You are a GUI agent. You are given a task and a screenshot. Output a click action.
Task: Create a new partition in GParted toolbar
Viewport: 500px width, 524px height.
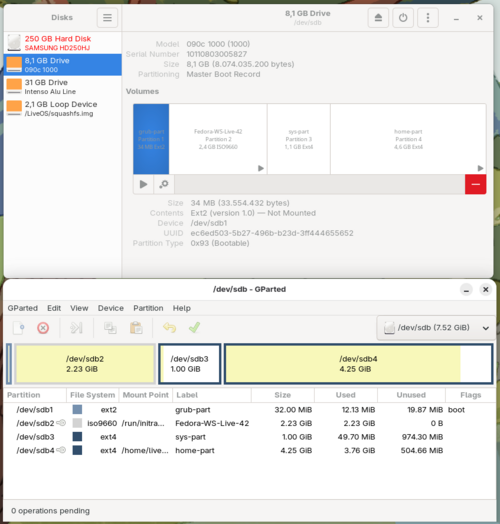pos(19,328)
